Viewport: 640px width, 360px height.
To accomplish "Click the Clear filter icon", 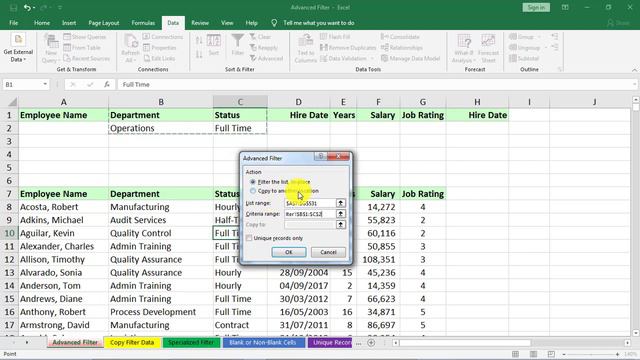I will (253, 37).
